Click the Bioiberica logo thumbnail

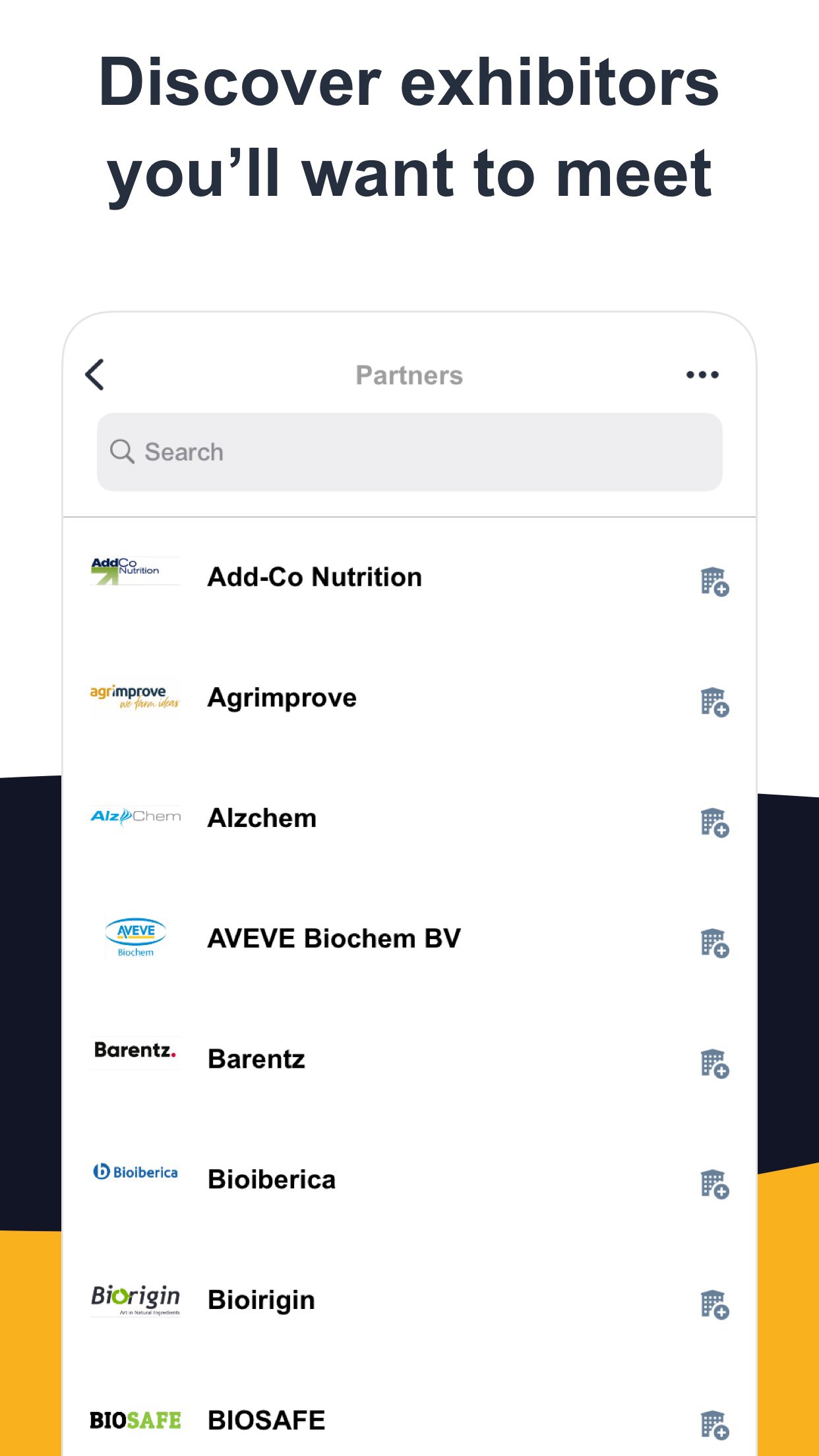tap(135, 1172)
